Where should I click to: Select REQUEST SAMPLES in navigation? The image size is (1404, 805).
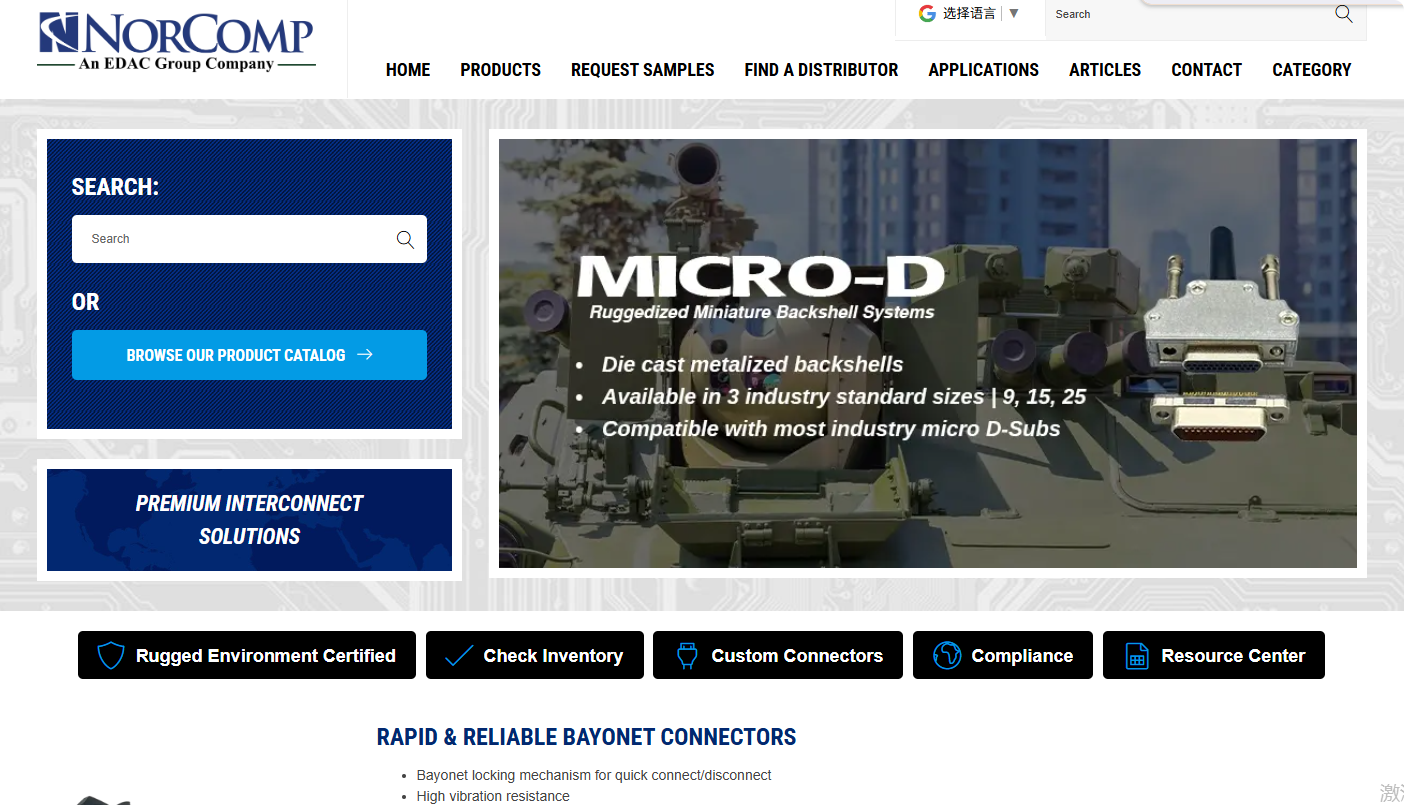[642, 70]
